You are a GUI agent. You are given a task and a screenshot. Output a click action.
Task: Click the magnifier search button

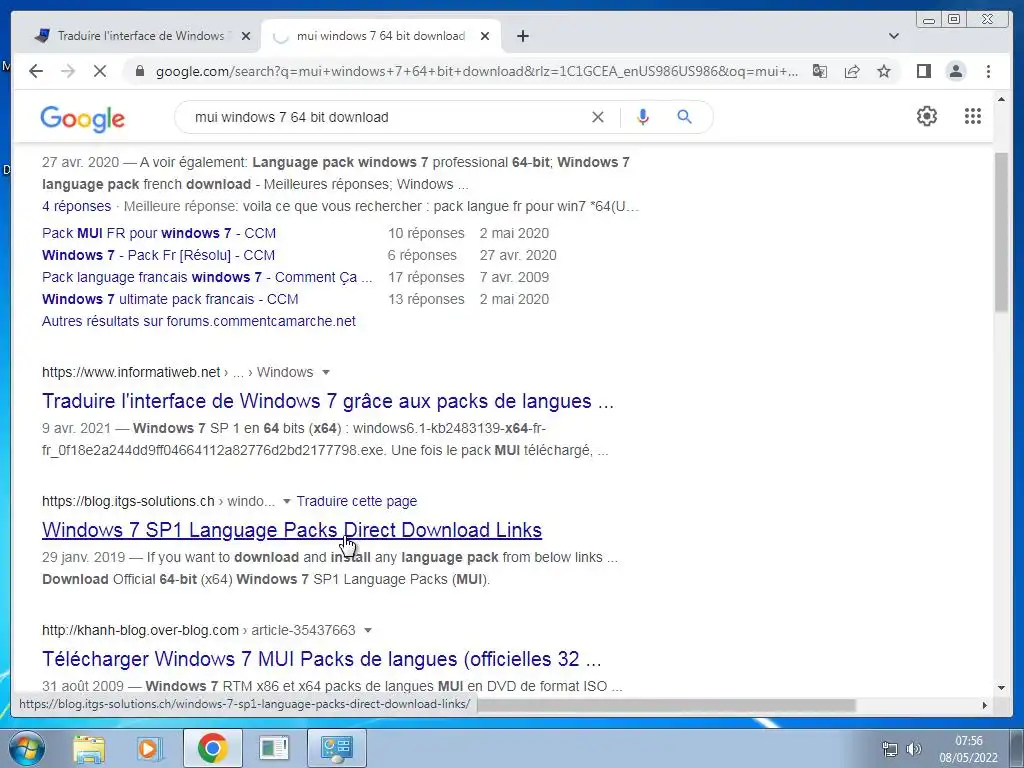(684, 117)
